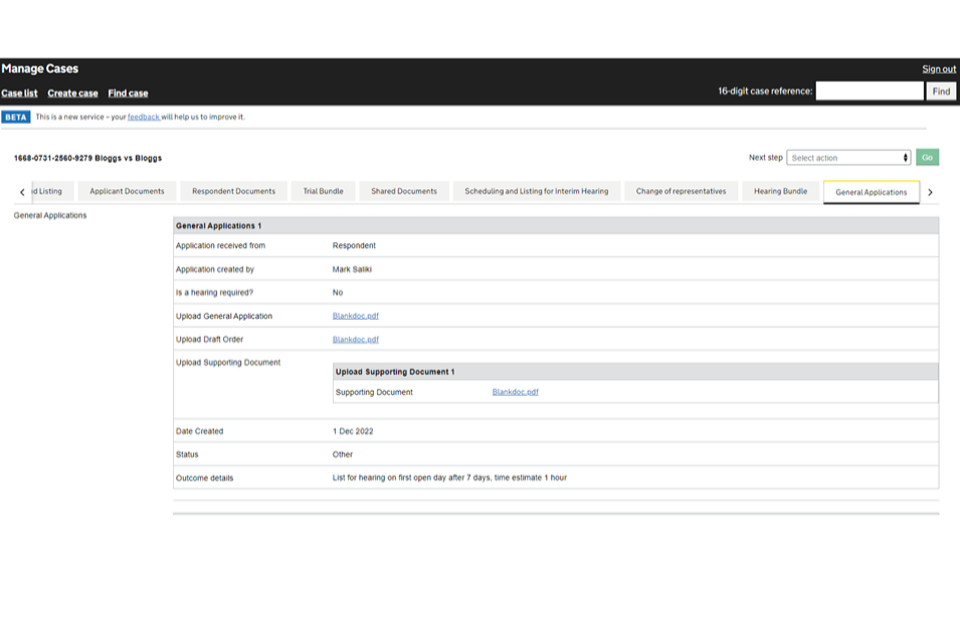Switch to the Applicant Documents tab

[x=127, y=191]
